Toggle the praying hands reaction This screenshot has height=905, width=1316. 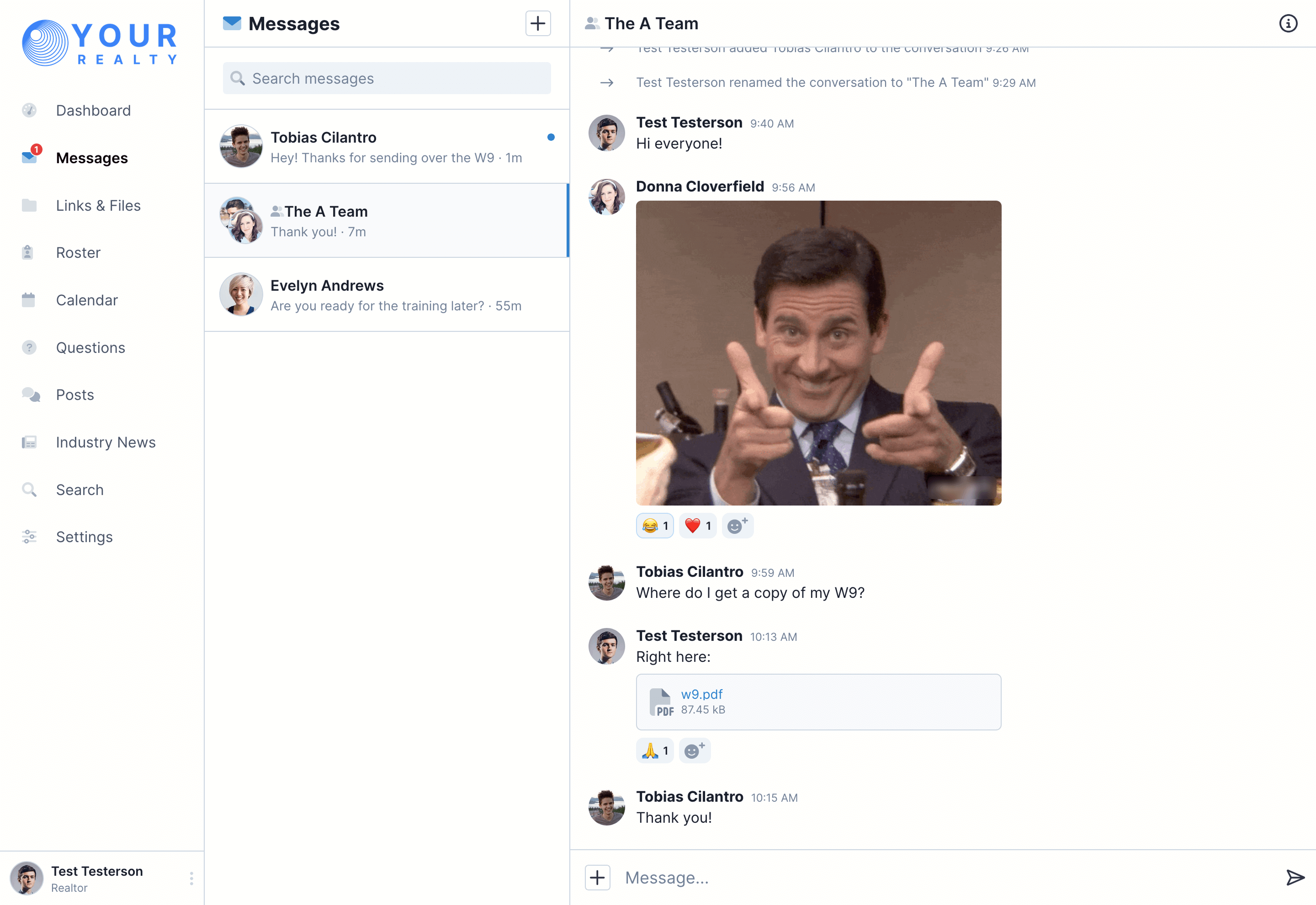[655, 751]
